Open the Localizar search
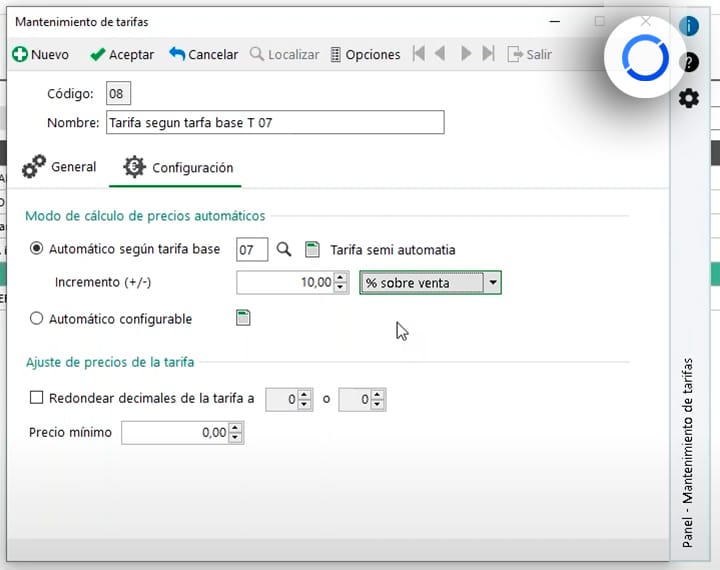Viewport: 720px width, 570px height. tap(284, 54)
